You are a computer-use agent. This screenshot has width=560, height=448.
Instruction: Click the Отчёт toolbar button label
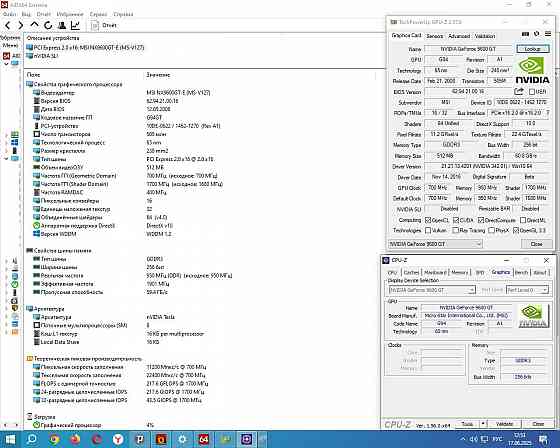109,25
